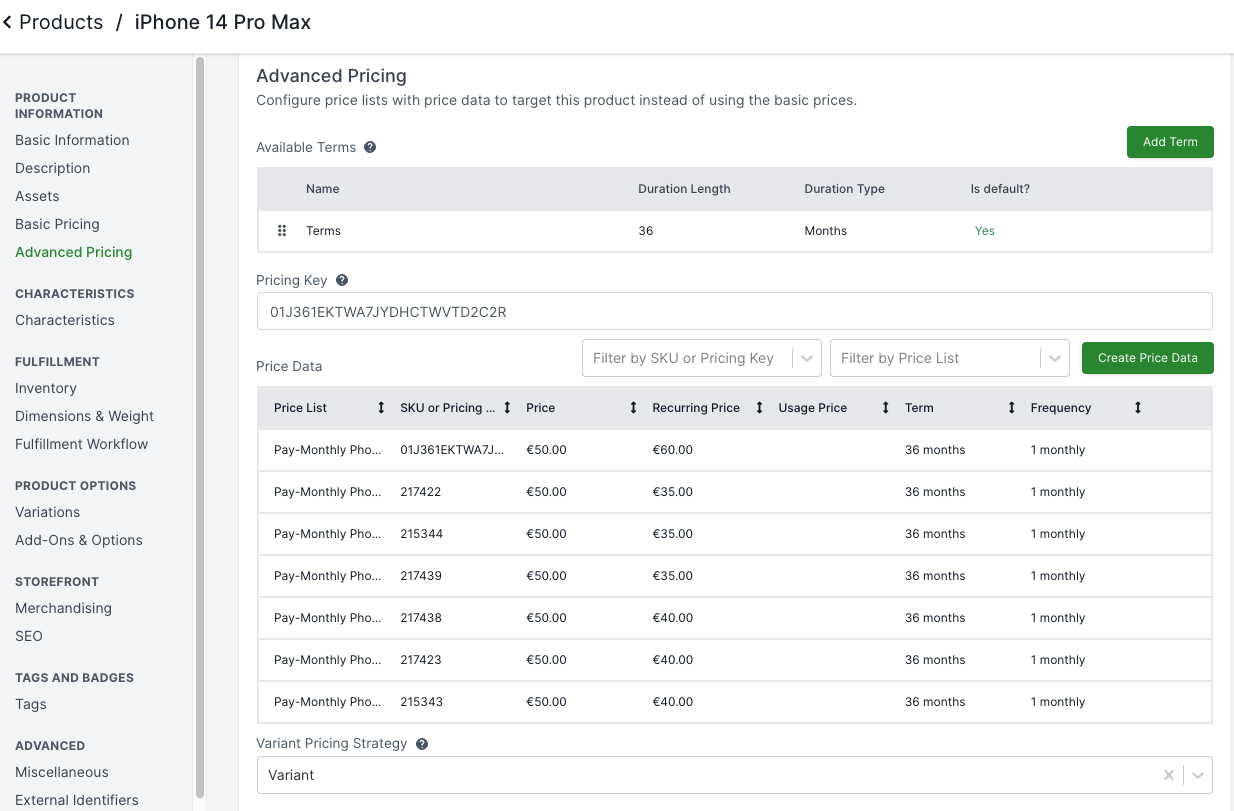Sort by Price column arrows

coord(633,408)
